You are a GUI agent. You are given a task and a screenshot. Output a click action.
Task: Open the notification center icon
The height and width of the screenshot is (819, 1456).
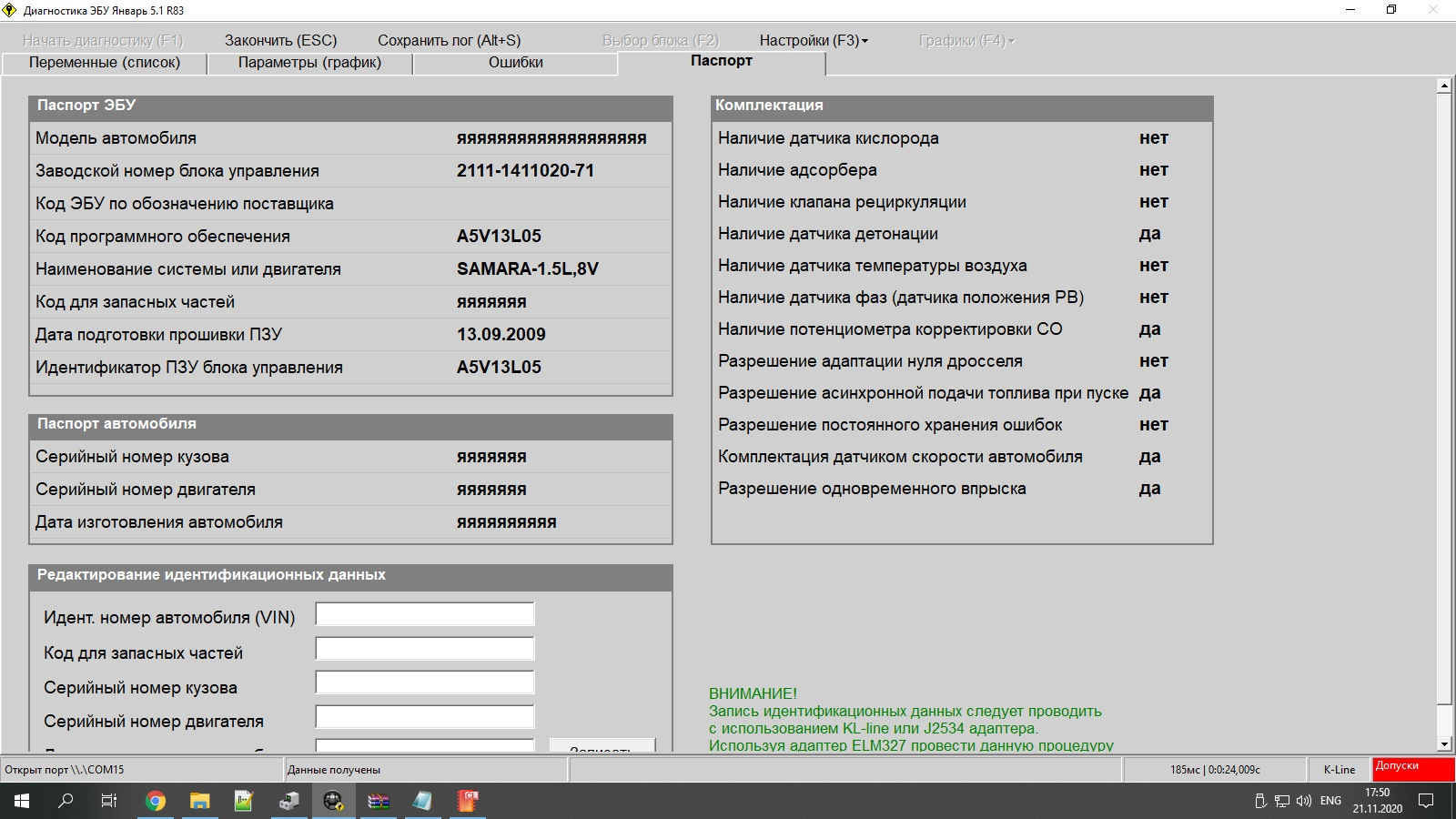pos(1426,801)
